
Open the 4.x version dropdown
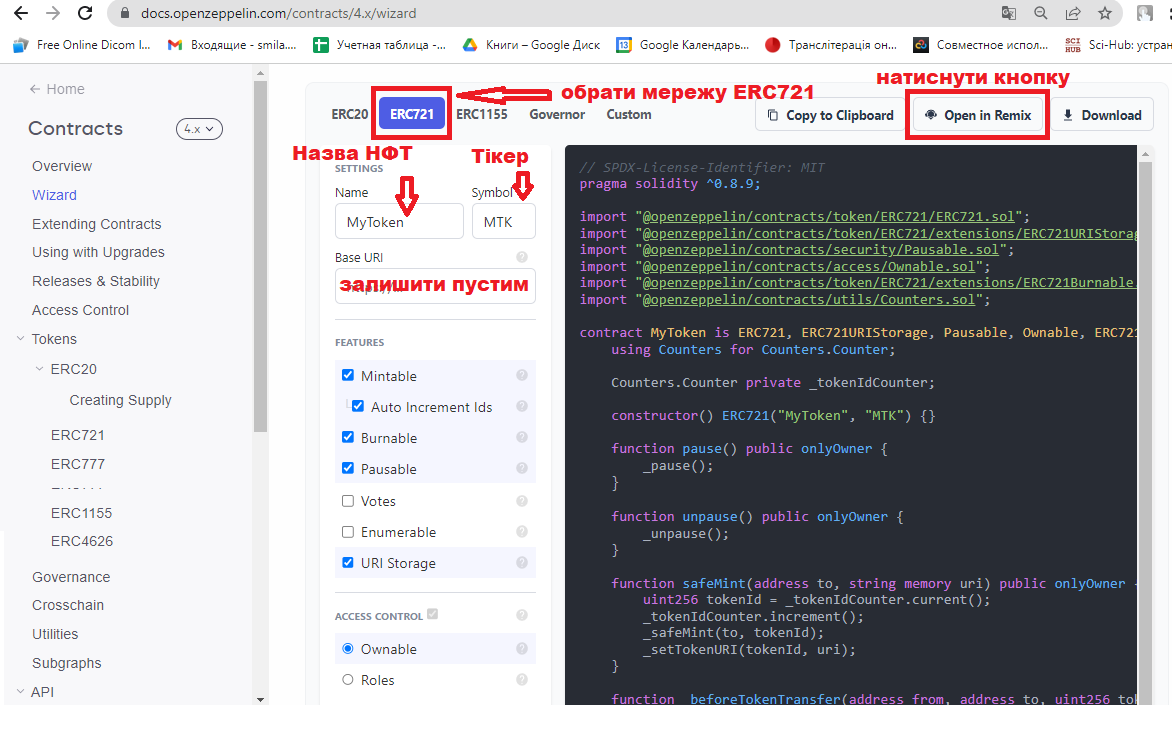point(199,129)
